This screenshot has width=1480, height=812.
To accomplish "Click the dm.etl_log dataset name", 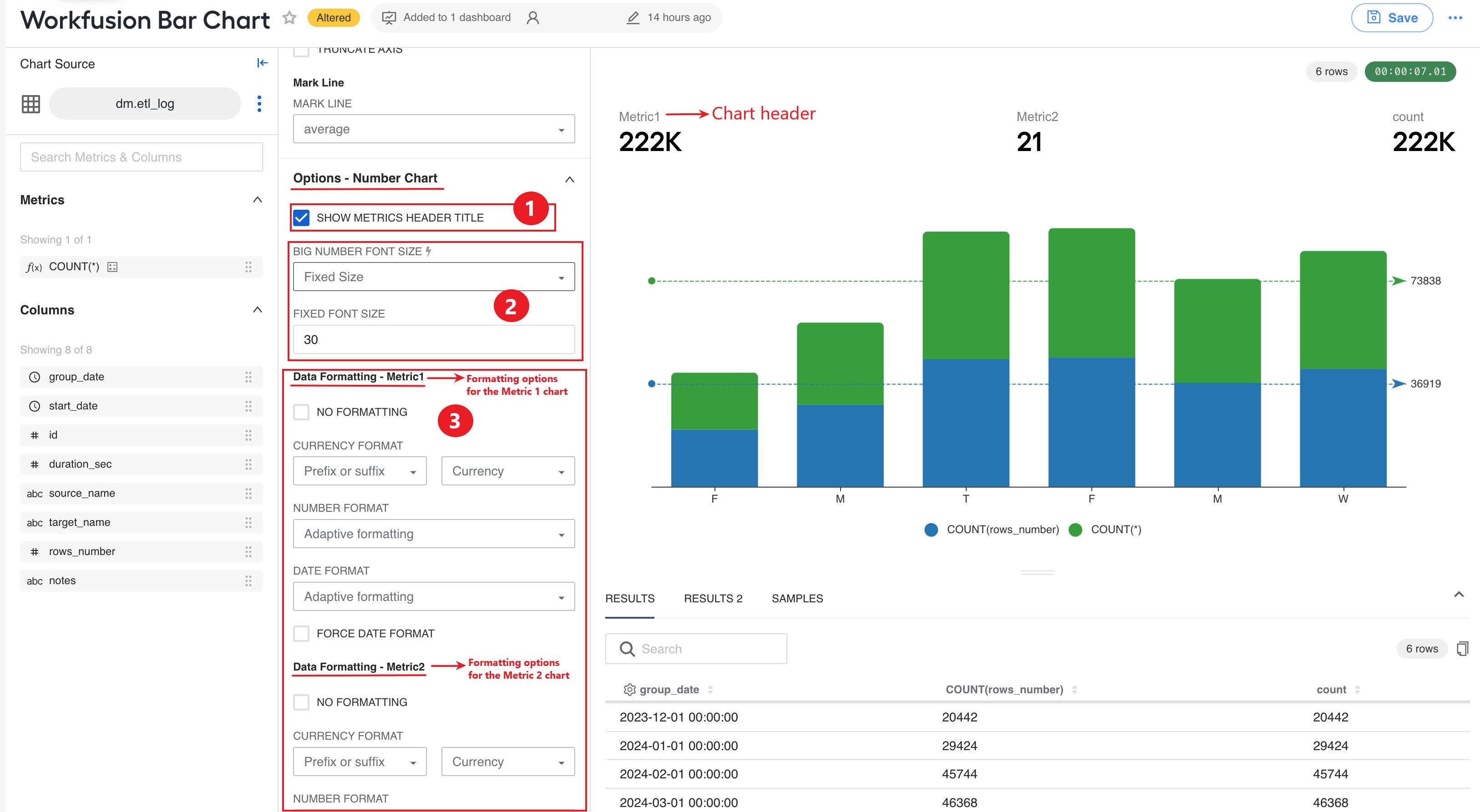I will [145, 103].
